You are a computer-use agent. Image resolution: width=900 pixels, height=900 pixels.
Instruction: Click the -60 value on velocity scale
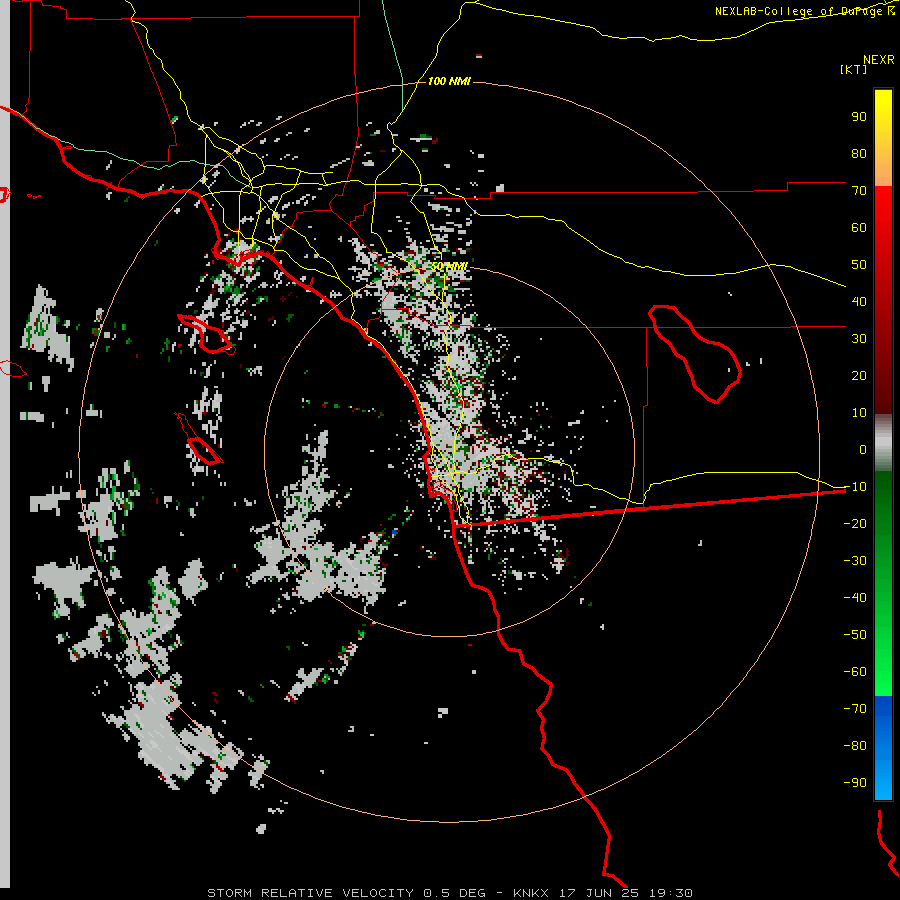tap(855, 672)
